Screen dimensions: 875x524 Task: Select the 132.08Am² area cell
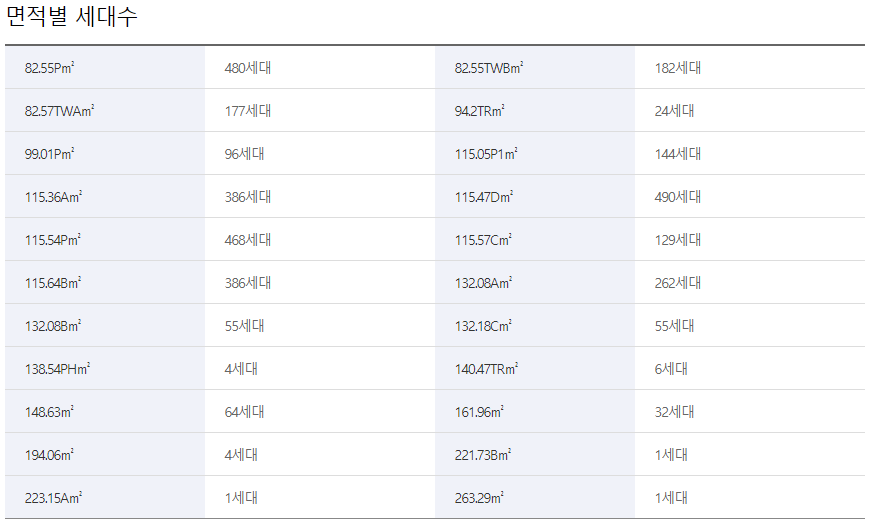(483, 283)
